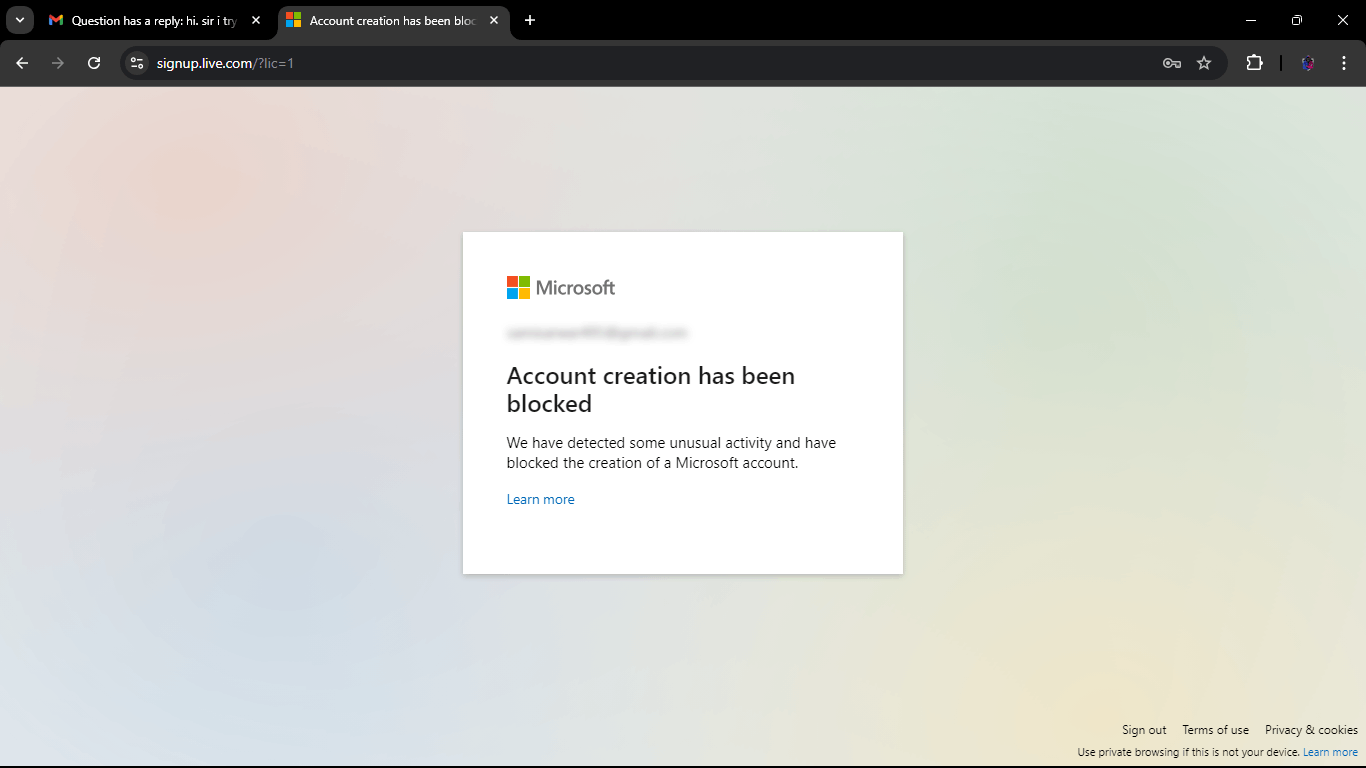Click "Learn more" next to private browsing notice
Image resolution: width=1366 pixels, height=768 pixels.
[x=1330, y=752]
